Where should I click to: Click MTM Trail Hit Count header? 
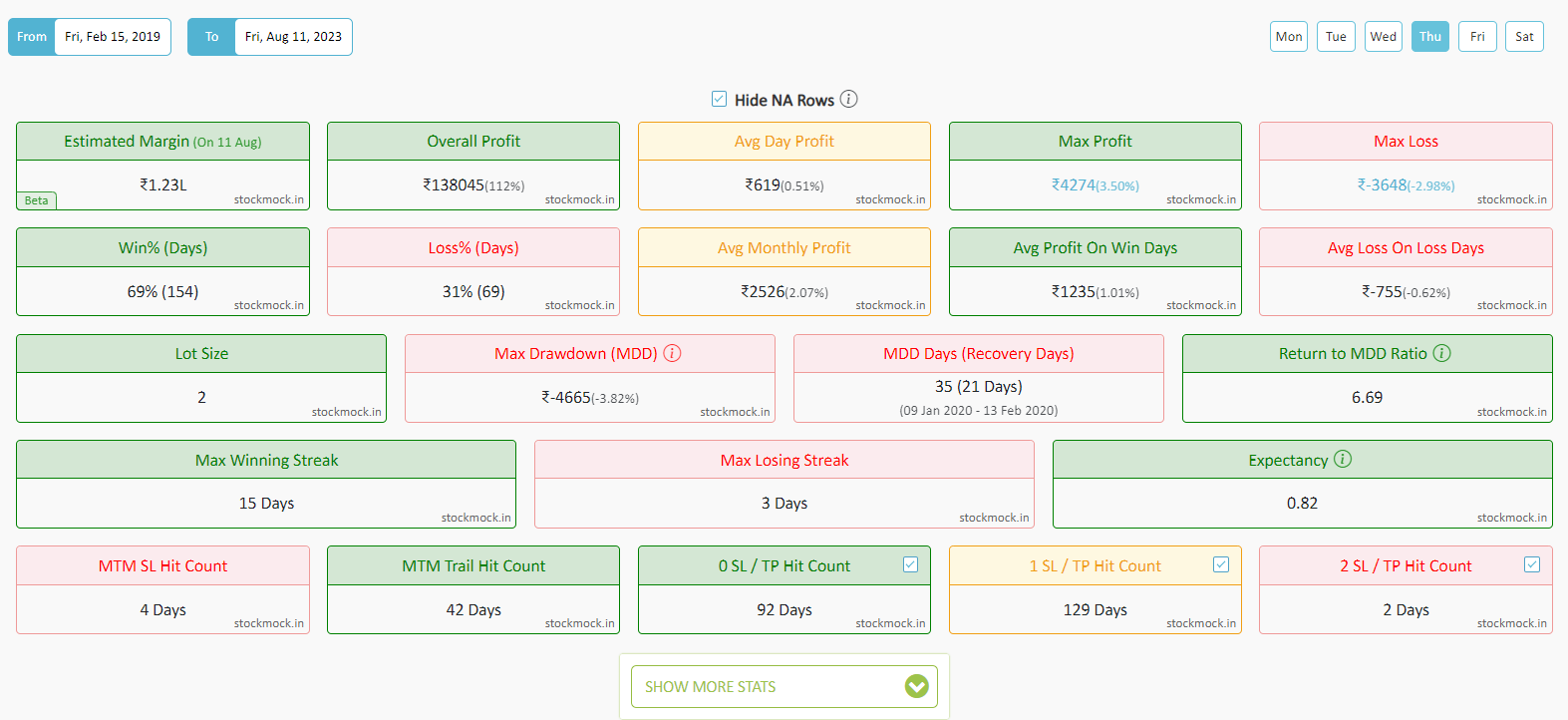click(x=473, y=565)
